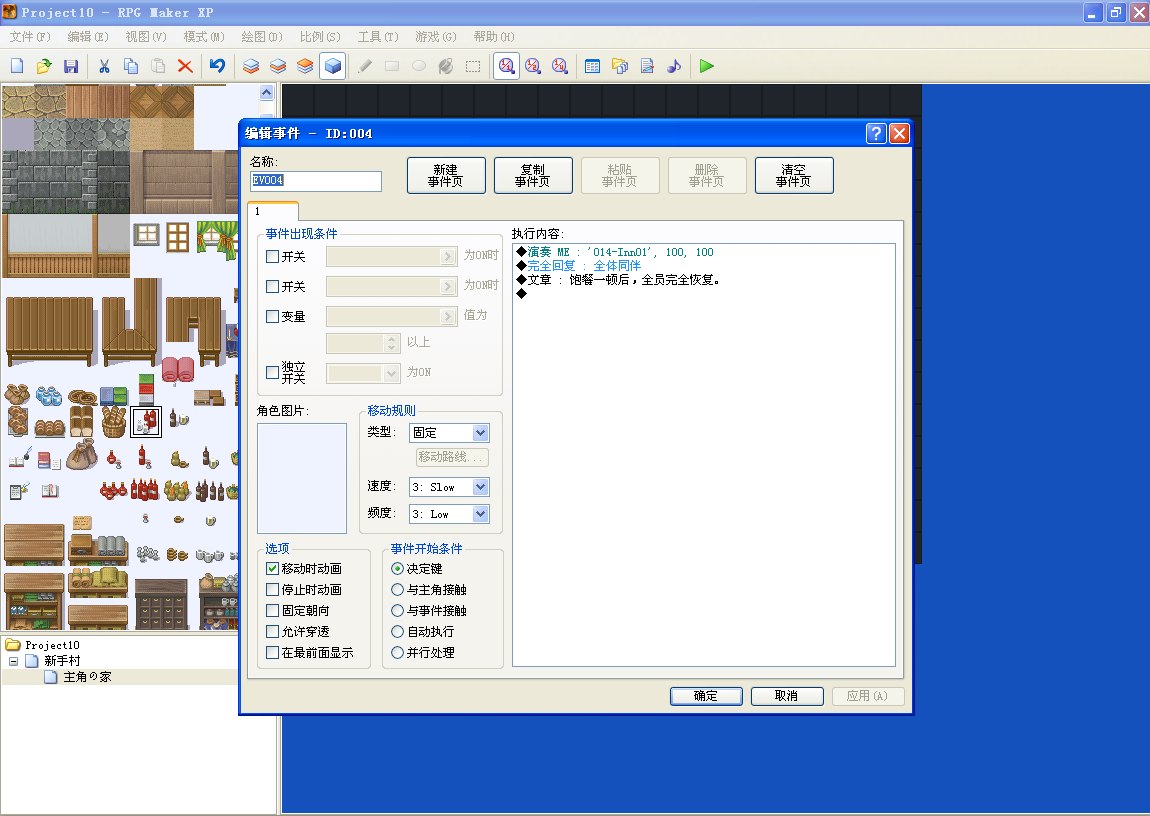Open the 模式(M) menu
The height and width of the screenshot is (816, 1150).
[x=204, y=37]
